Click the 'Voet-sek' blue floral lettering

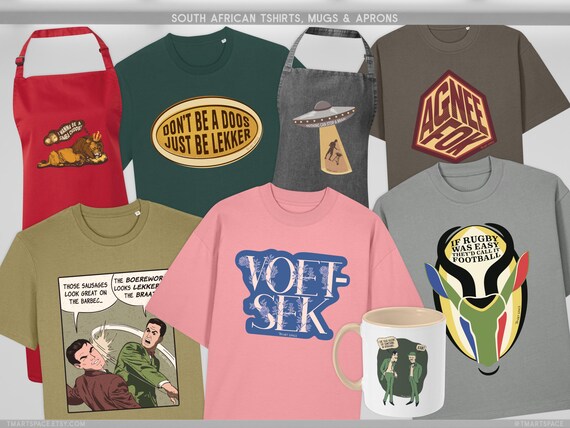point(291,295)
